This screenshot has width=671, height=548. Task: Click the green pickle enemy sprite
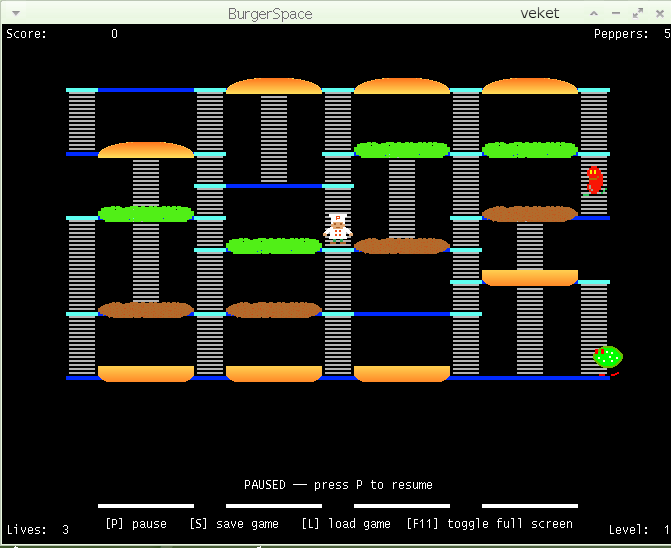coord(608,361)
